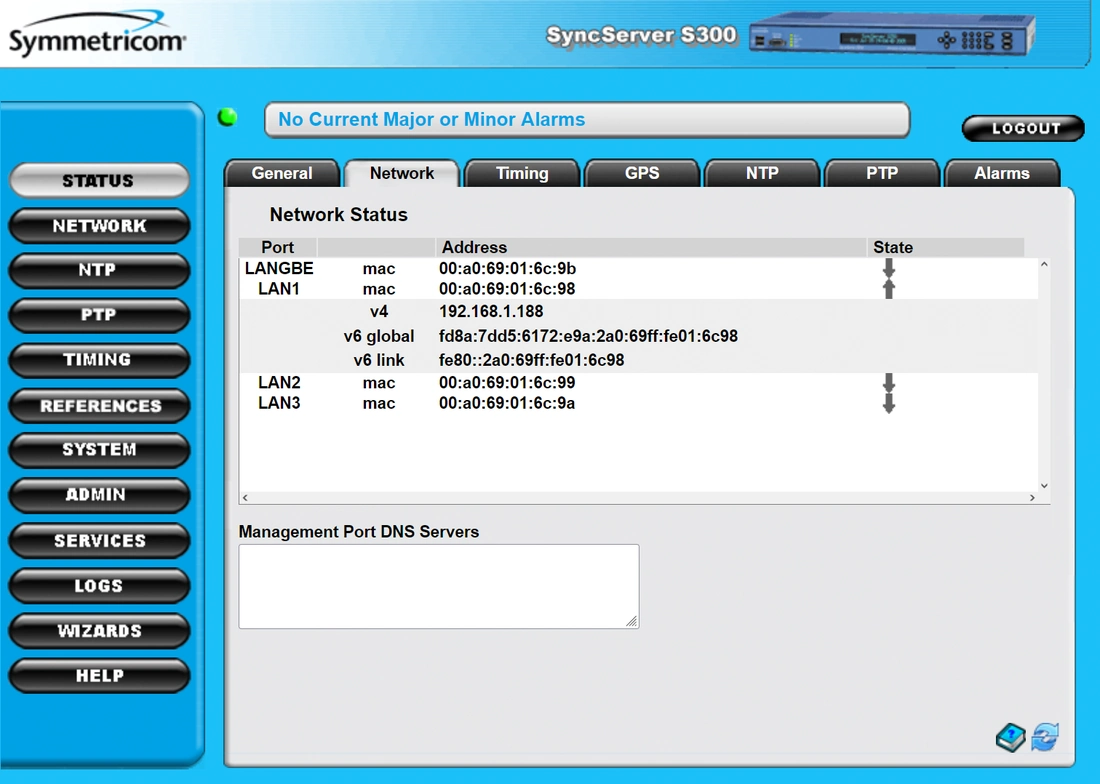Go to the General tab
This screenshot has width=1100, height=784.
click(282, 173)
